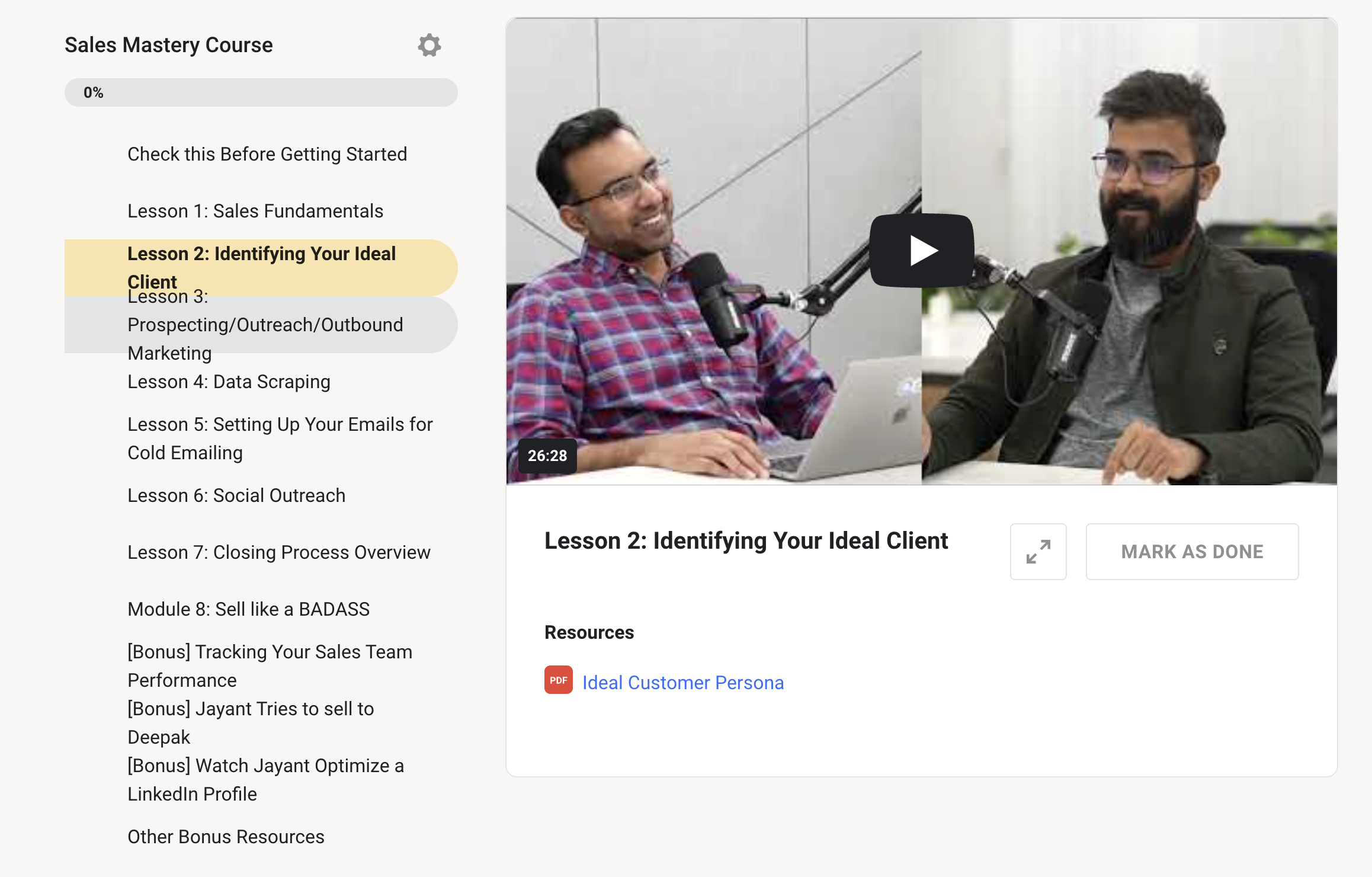Open Lesson 7: Closing Process Overview

point(278,552)
